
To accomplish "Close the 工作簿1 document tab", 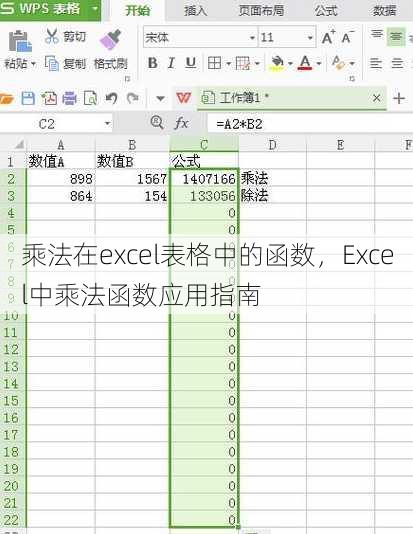I will point(377,98).
